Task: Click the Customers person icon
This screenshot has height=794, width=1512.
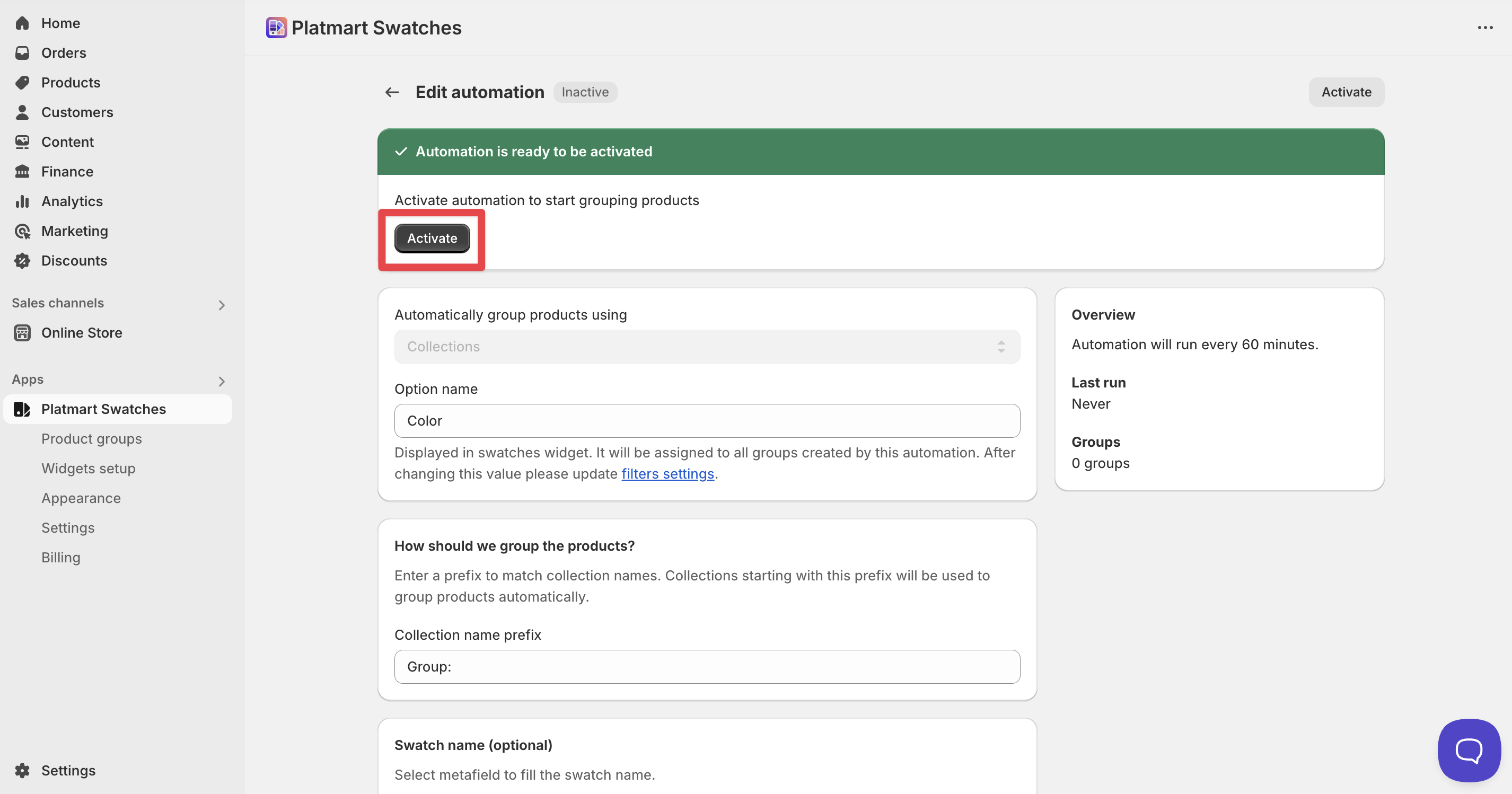Action: (22, 112)
